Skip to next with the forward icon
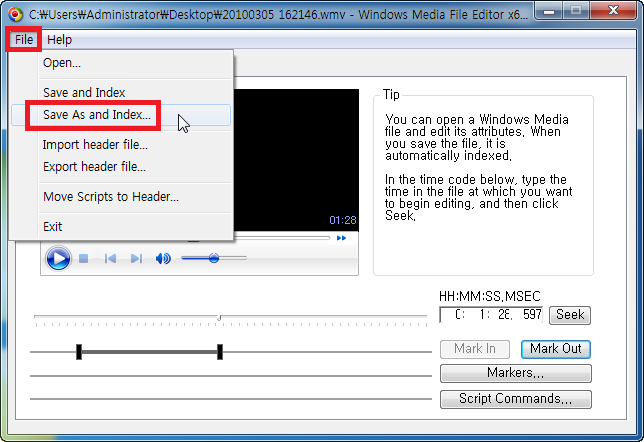 136,258
